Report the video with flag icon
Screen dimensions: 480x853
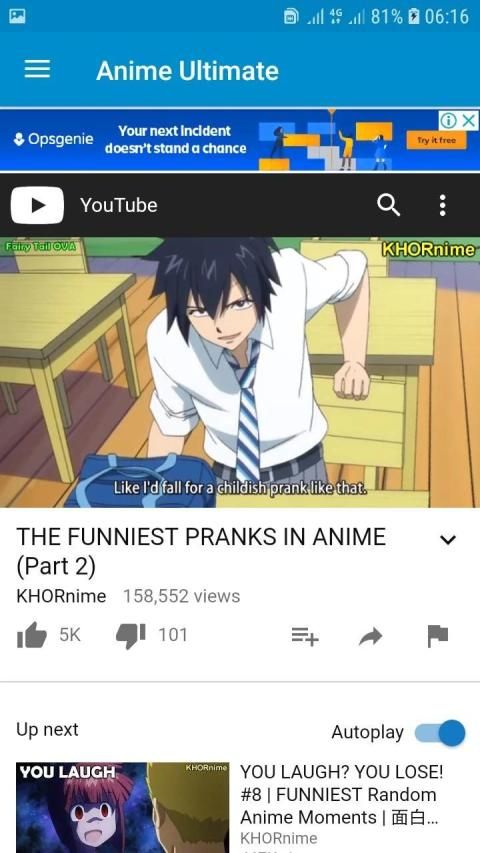point(438,635)
